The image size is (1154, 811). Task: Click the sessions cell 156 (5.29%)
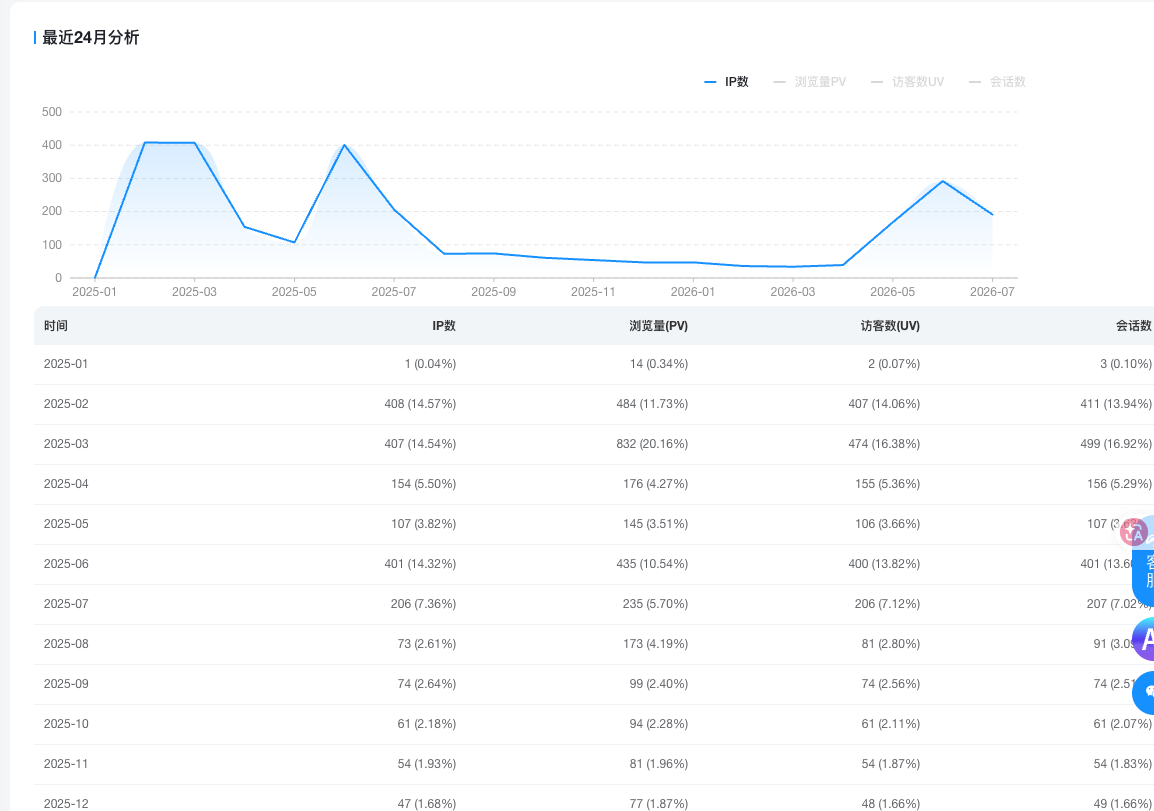point(1119,484)
